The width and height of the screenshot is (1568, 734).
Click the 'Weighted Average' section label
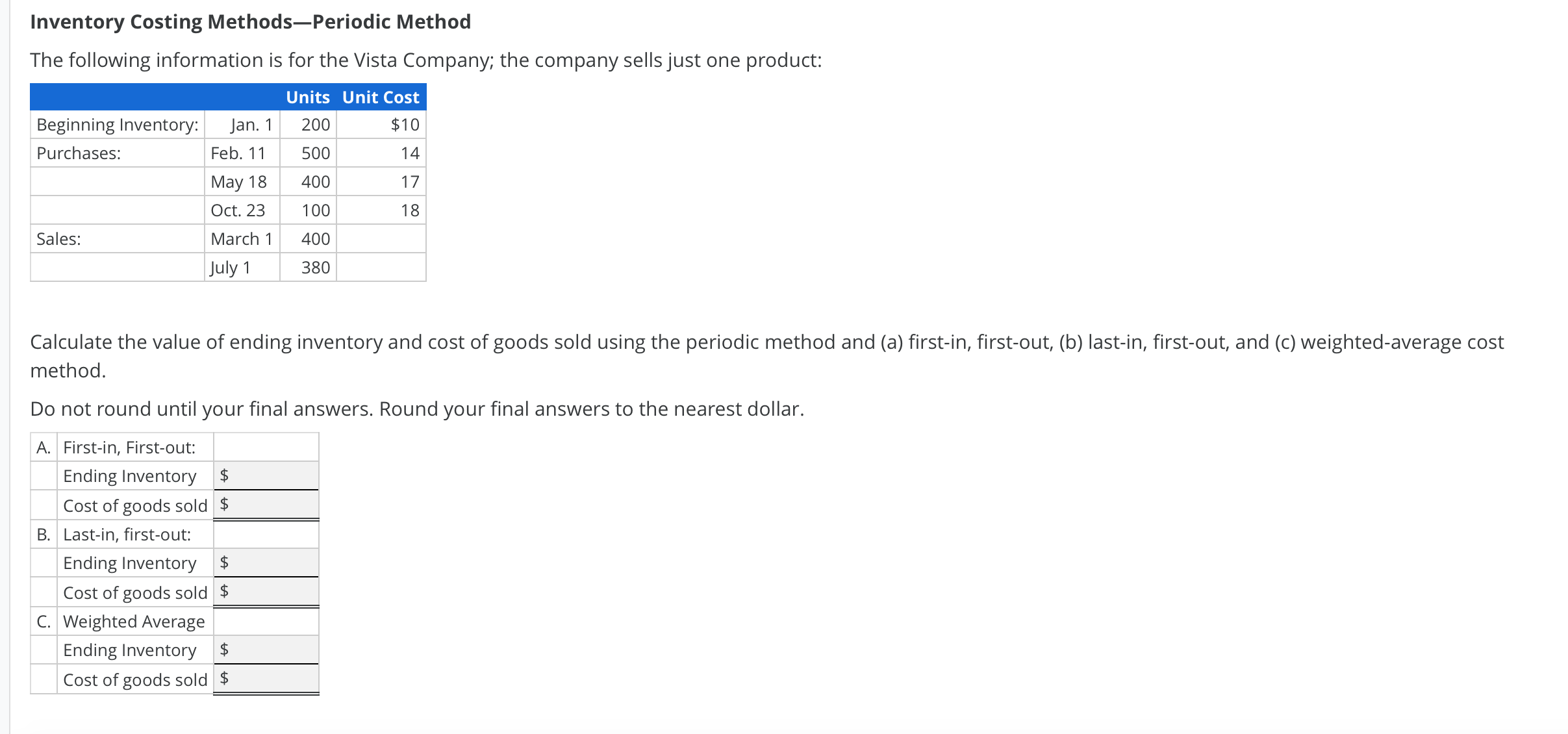134,621
